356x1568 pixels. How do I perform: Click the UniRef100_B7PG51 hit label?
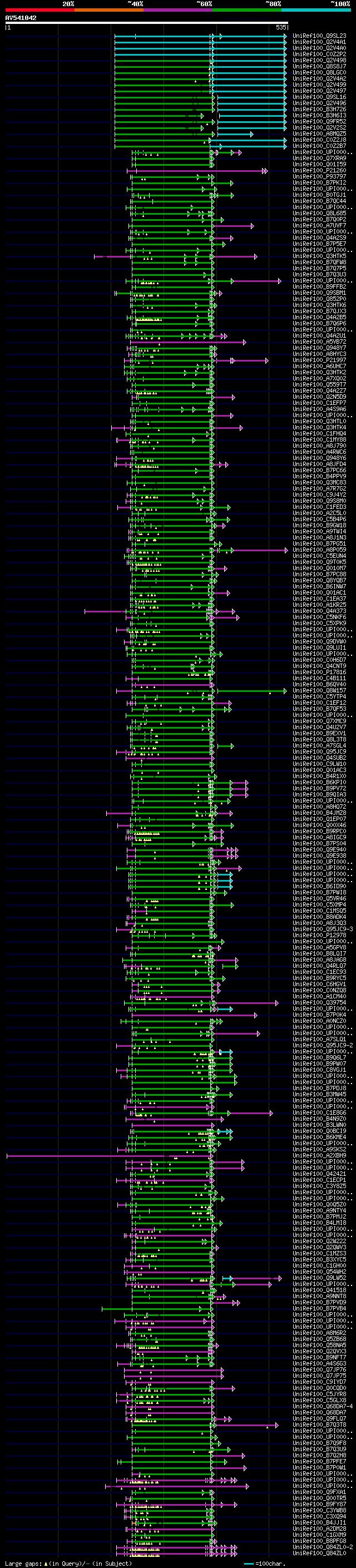point(319,543)
